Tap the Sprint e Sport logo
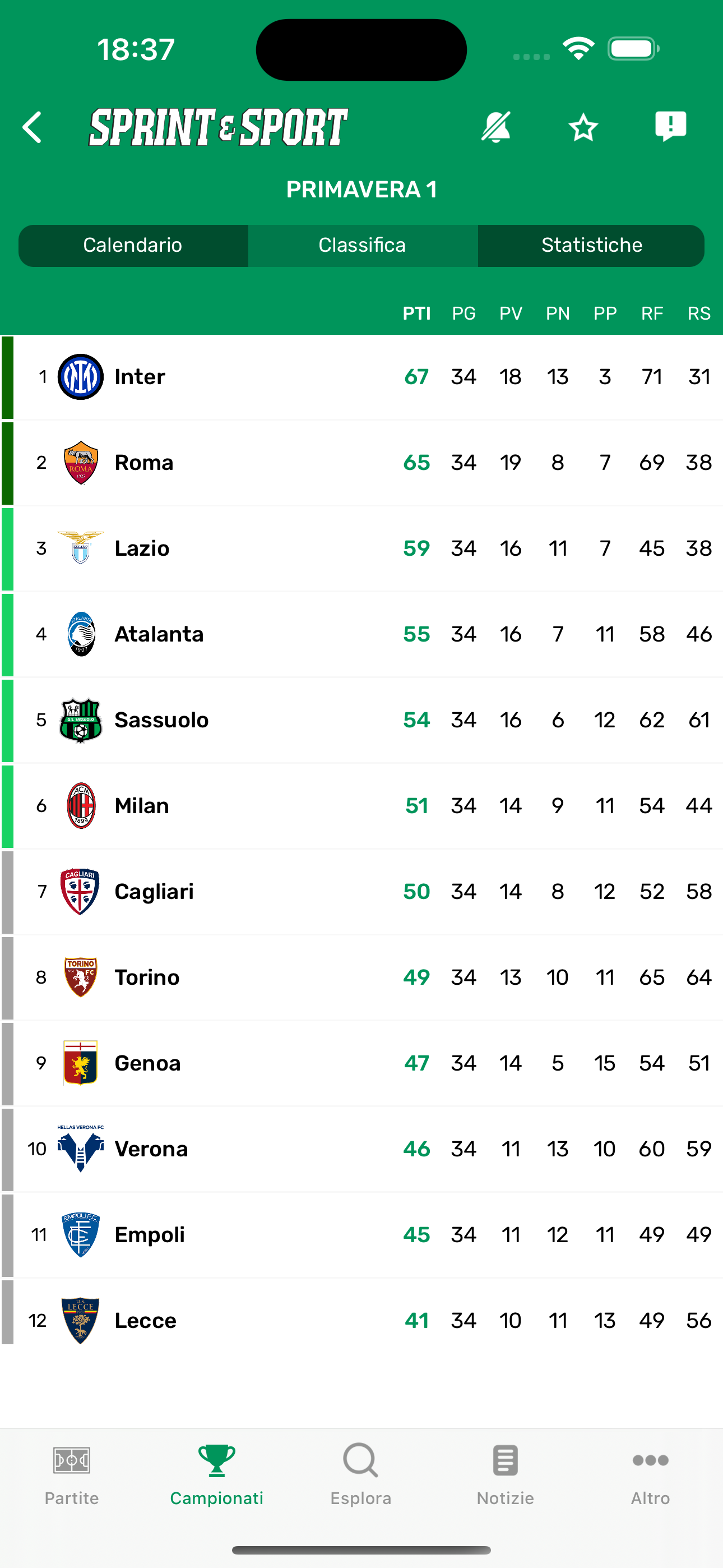 coord(219,127)
